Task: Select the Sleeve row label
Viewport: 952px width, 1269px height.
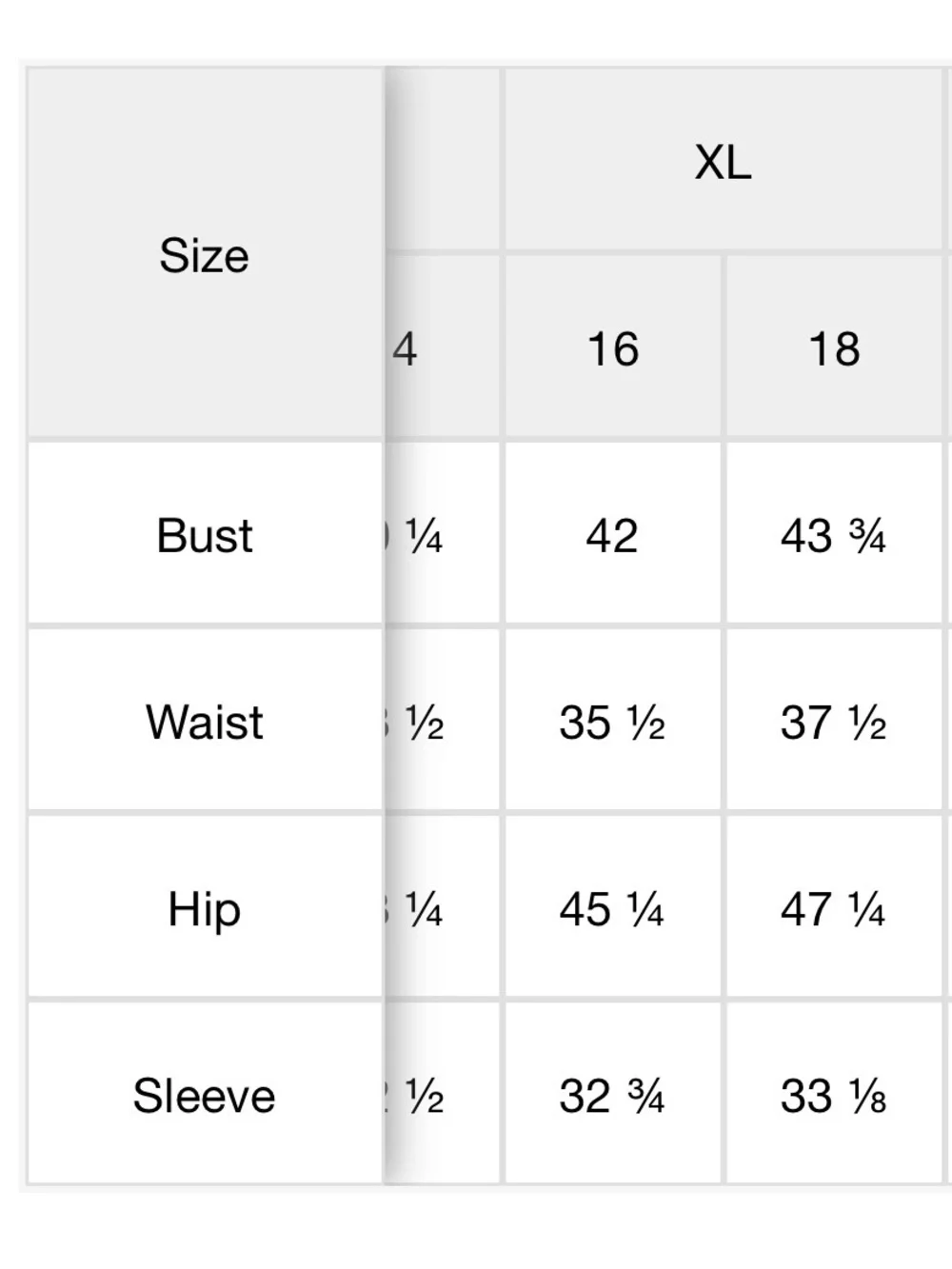Action: pos(205,1095)
